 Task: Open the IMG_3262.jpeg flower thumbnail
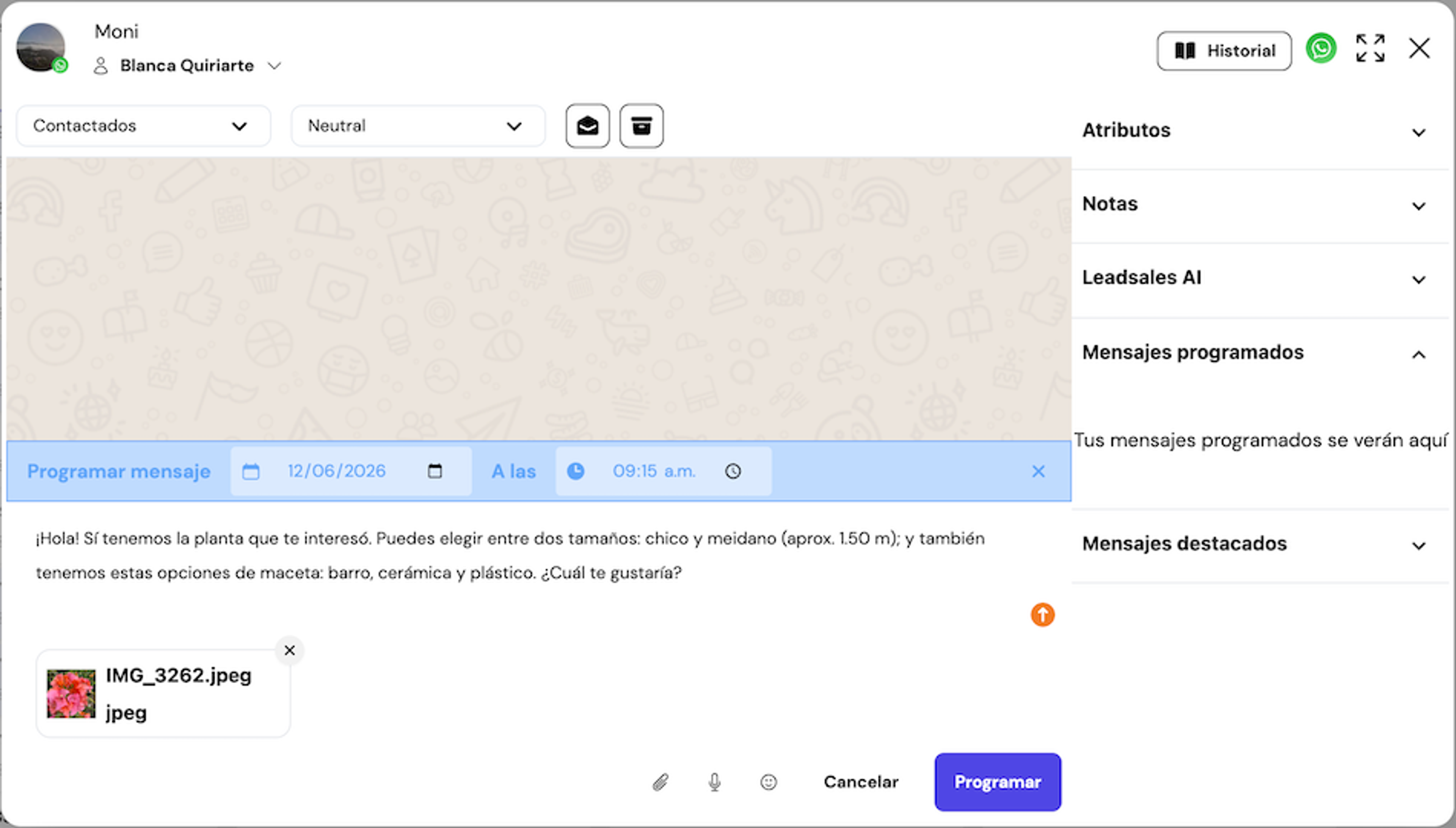point(71,694)
